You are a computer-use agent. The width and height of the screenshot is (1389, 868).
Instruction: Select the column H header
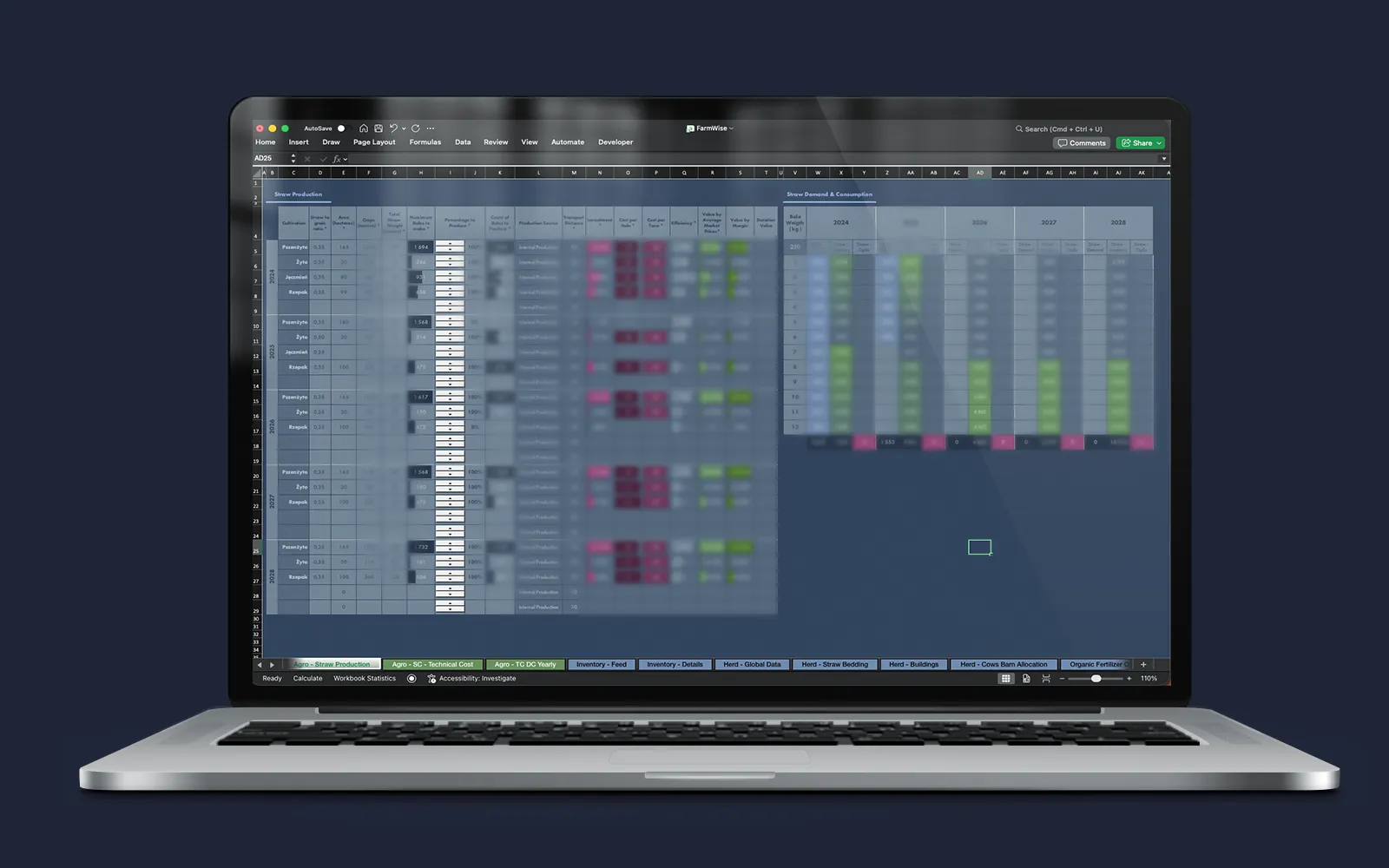pos(421,173)
